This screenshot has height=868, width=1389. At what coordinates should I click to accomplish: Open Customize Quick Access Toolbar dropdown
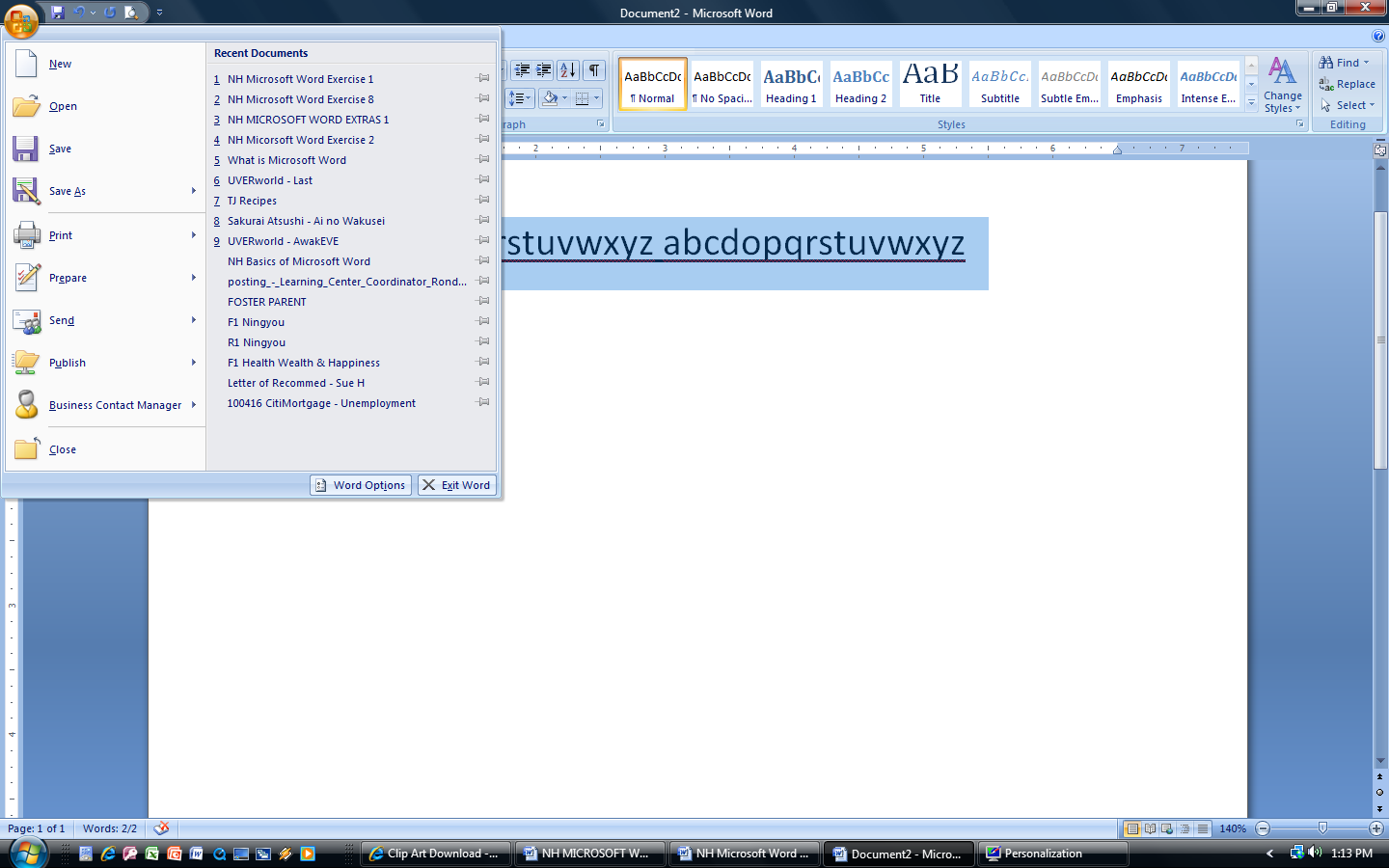159,13
